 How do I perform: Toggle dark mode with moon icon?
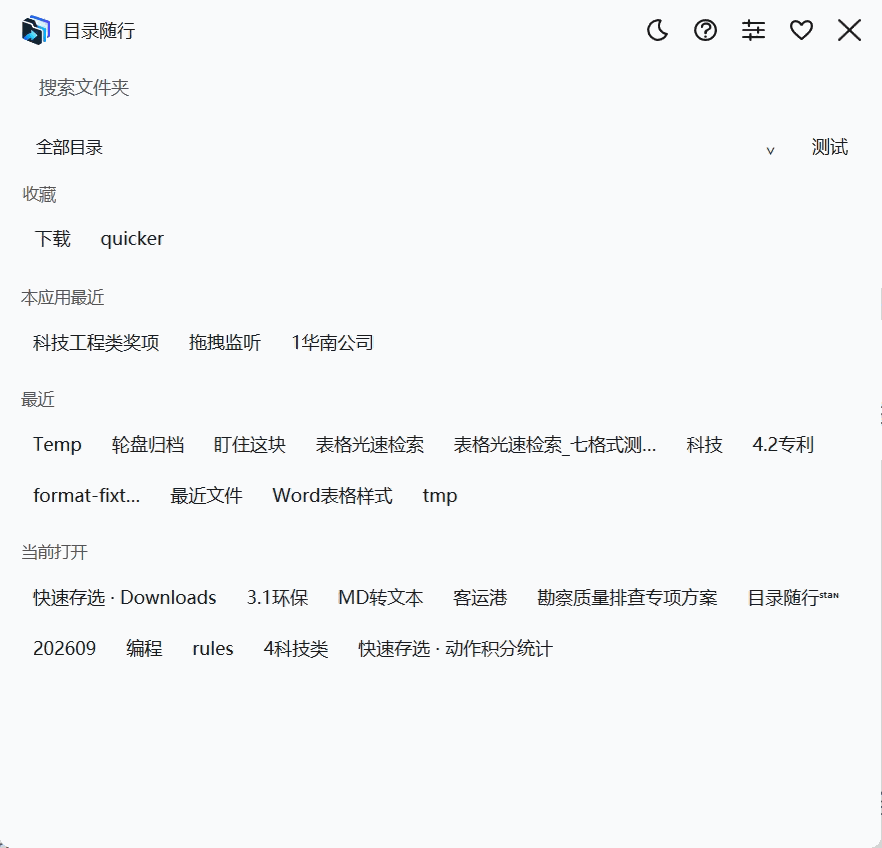point(657,30)
